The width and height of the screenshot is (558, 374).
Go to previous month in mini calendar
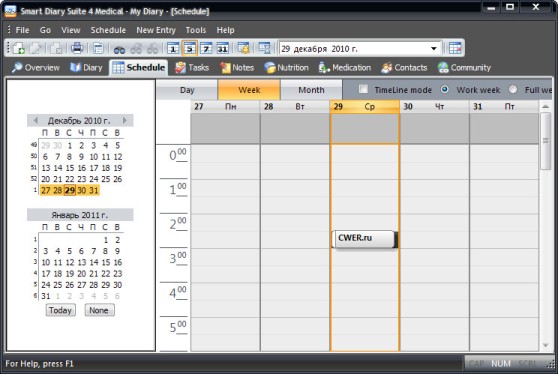36,120
